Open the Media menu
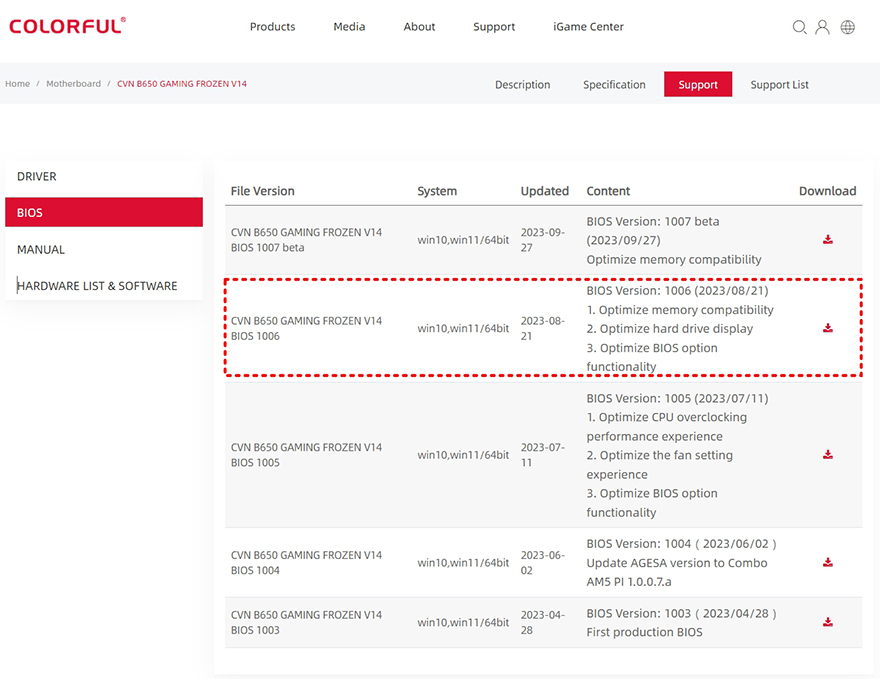 click(x=349, y=26)
